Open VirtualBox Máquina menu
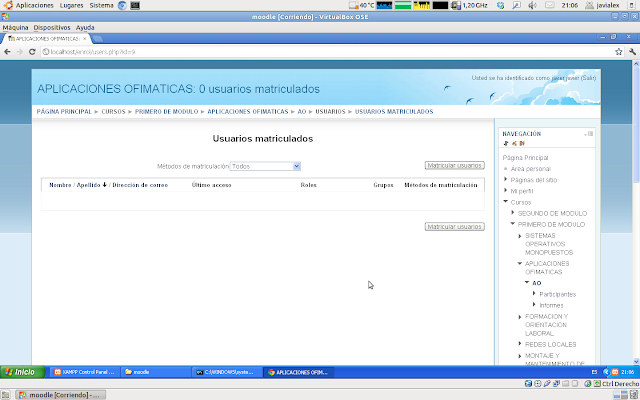 (x=16, y=27)
